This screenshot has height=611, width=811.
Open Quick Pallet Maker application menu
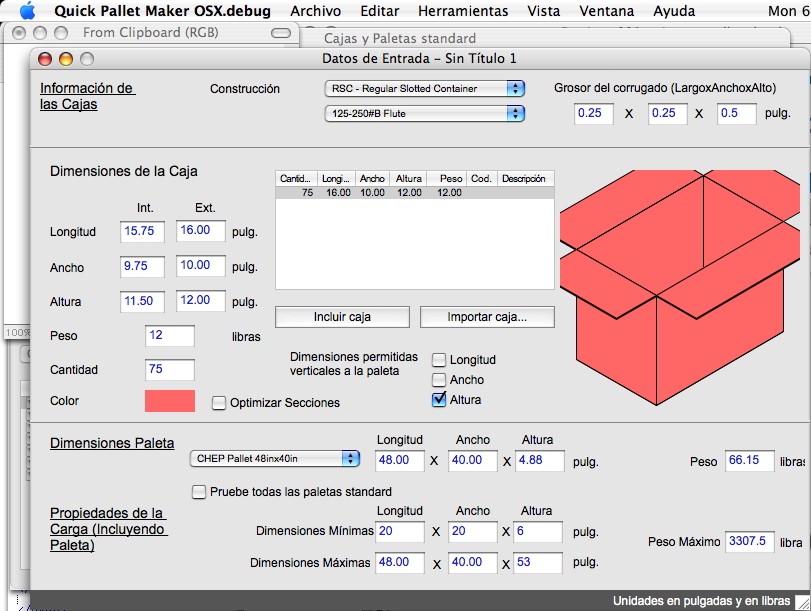click(162, 11)
